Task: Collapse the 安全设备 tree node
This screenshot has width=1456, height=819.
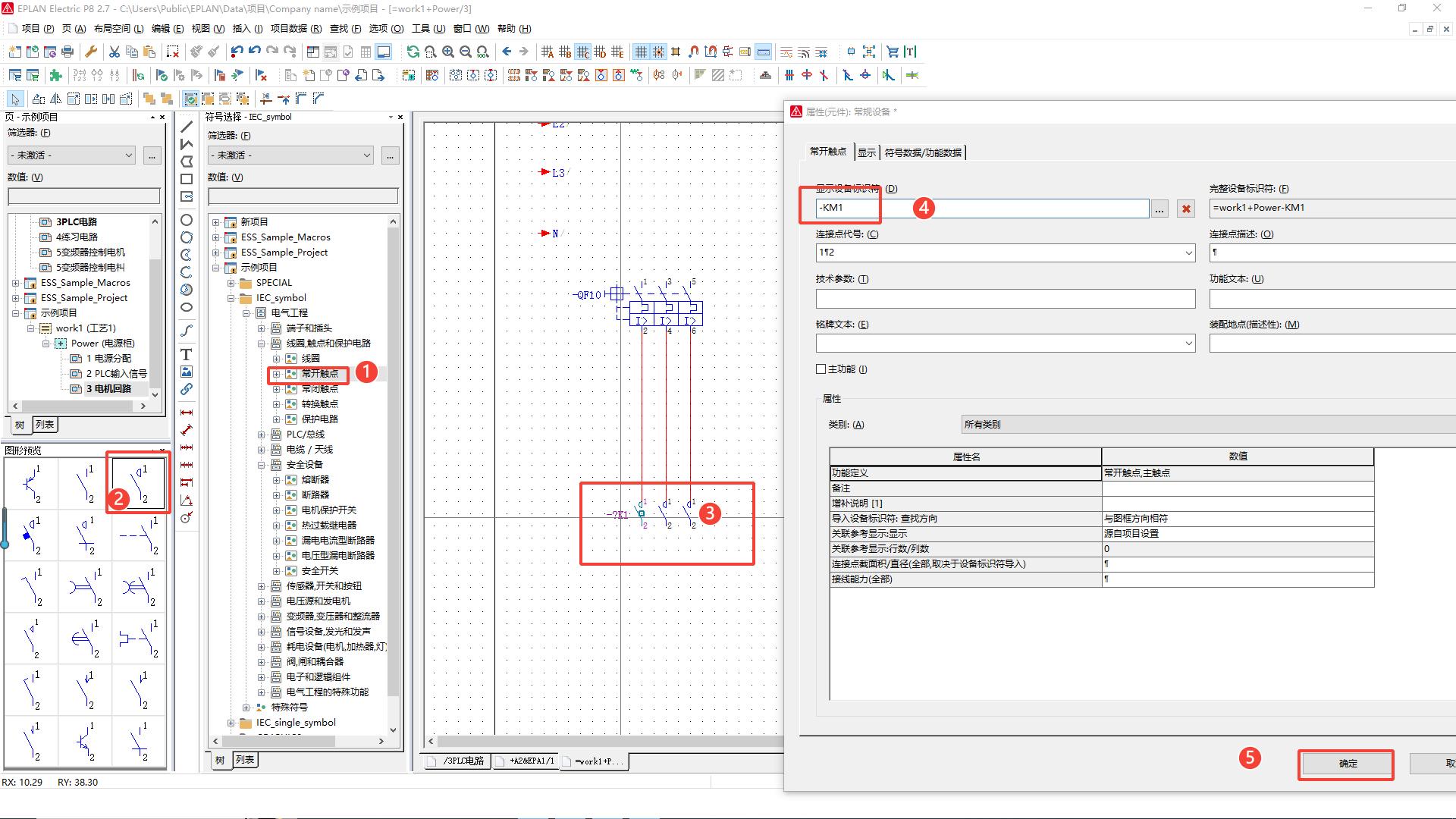Action: pos(262,465)
